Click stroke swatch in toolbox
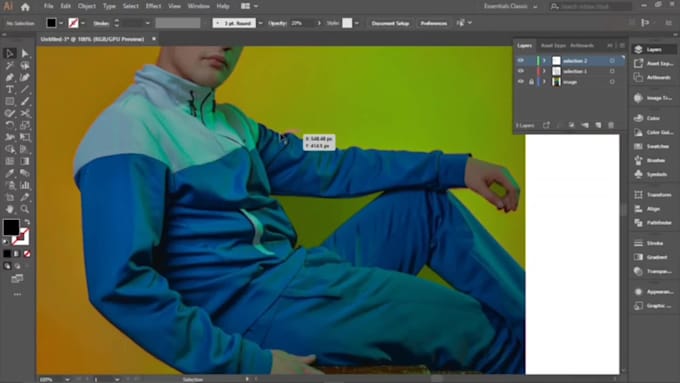680x383 pixels. pos(21,237)
